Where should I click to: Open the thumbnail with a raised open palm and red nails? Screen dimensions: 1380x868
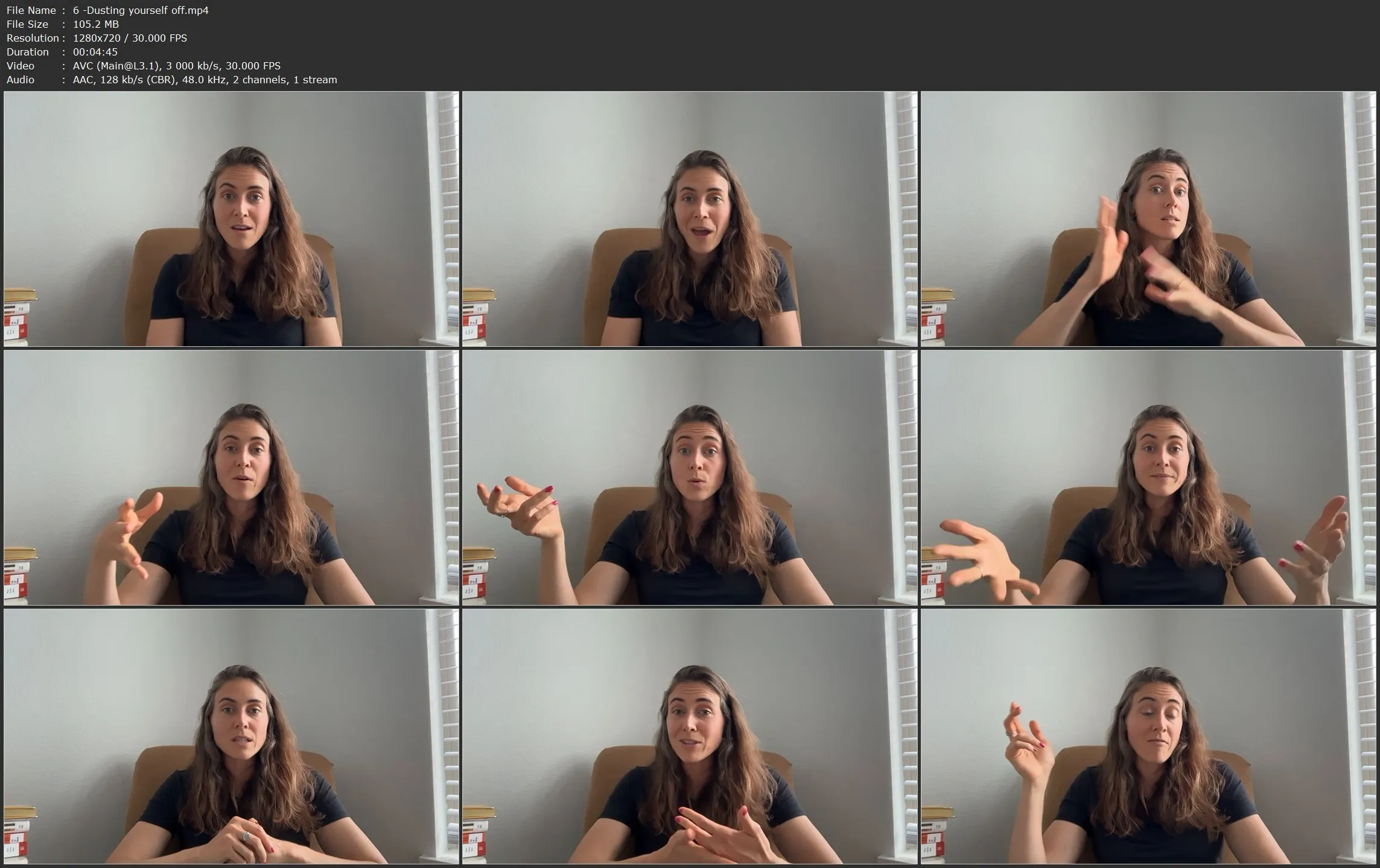[x=690, y=478]
